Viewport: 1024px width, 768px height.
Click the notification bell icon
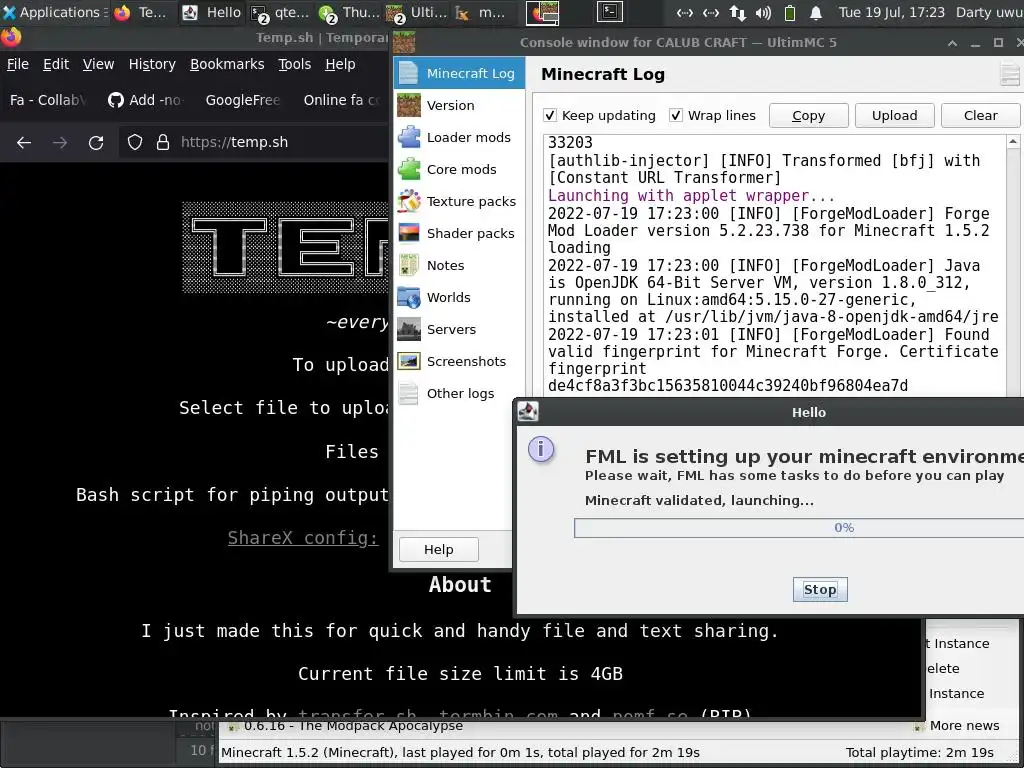pos(816,12)
